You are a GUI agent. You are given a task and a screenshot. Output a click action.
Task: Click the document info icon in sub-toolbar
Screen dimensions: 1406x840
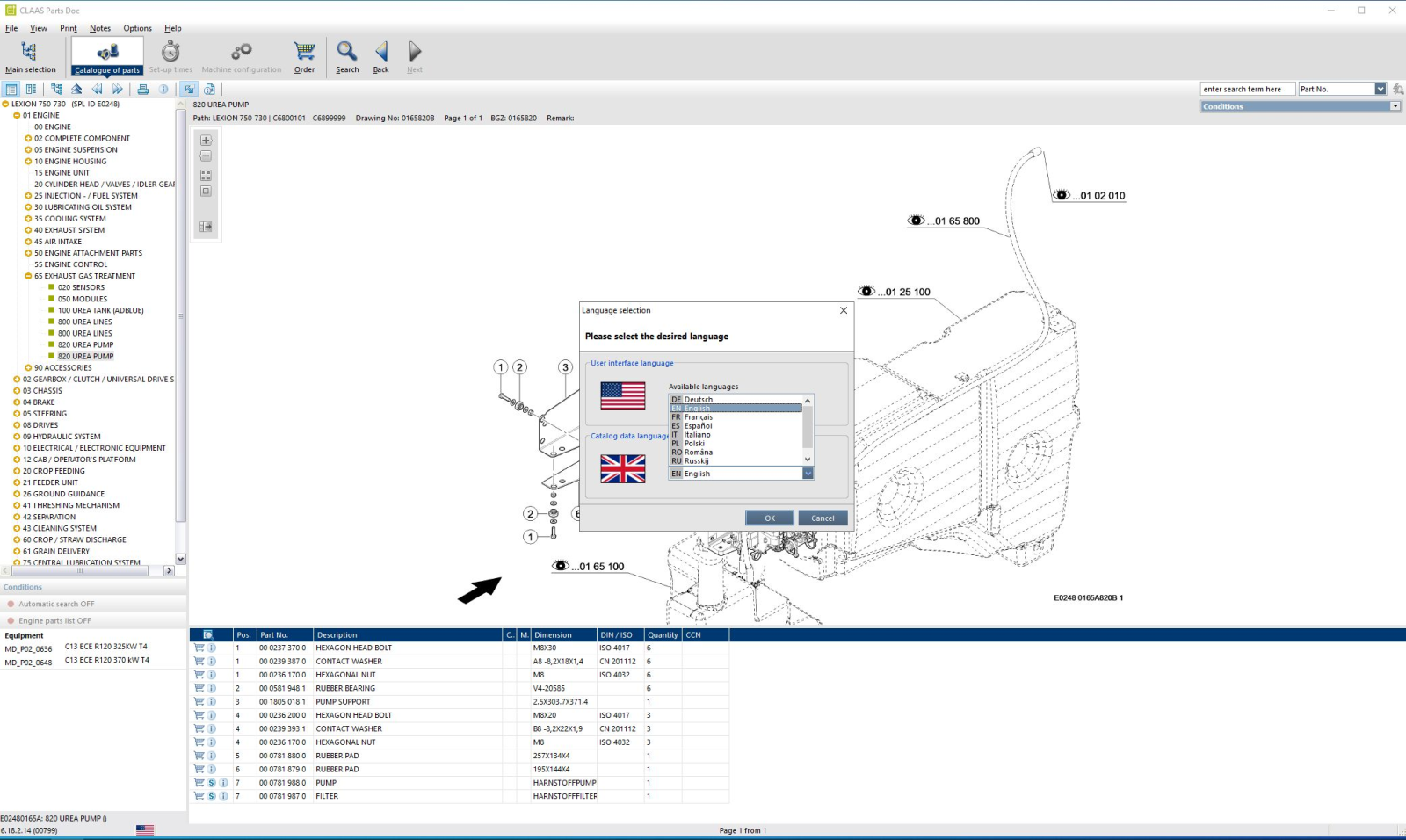209,89
